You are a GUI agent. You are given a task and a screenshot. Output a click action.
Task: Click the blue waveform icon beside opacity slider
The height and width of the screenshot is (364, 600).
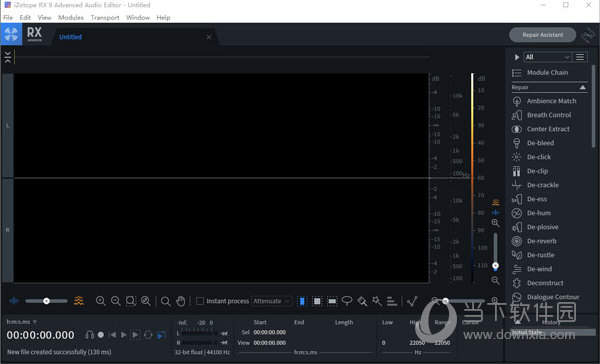pyautogui.click(x=14, y=301)
